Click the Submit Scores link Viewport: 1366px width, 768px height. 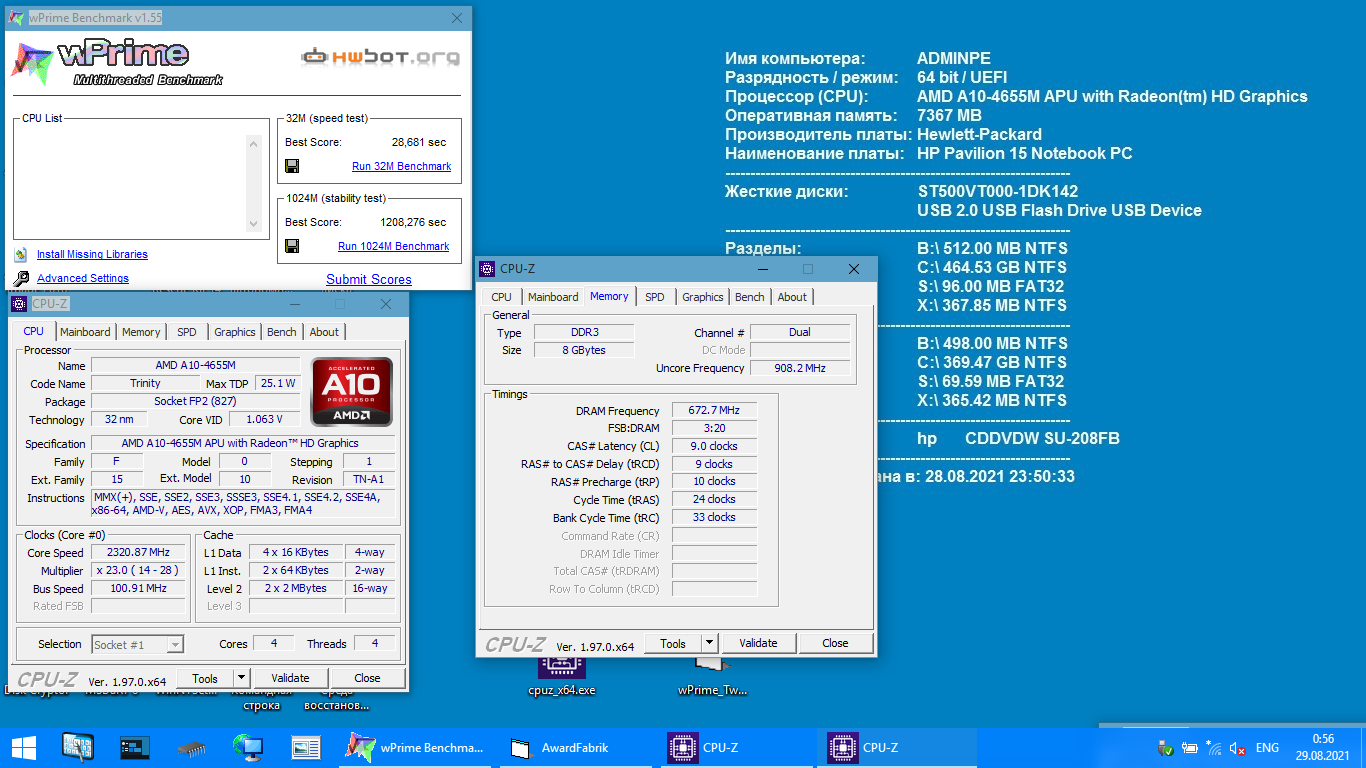369,279
